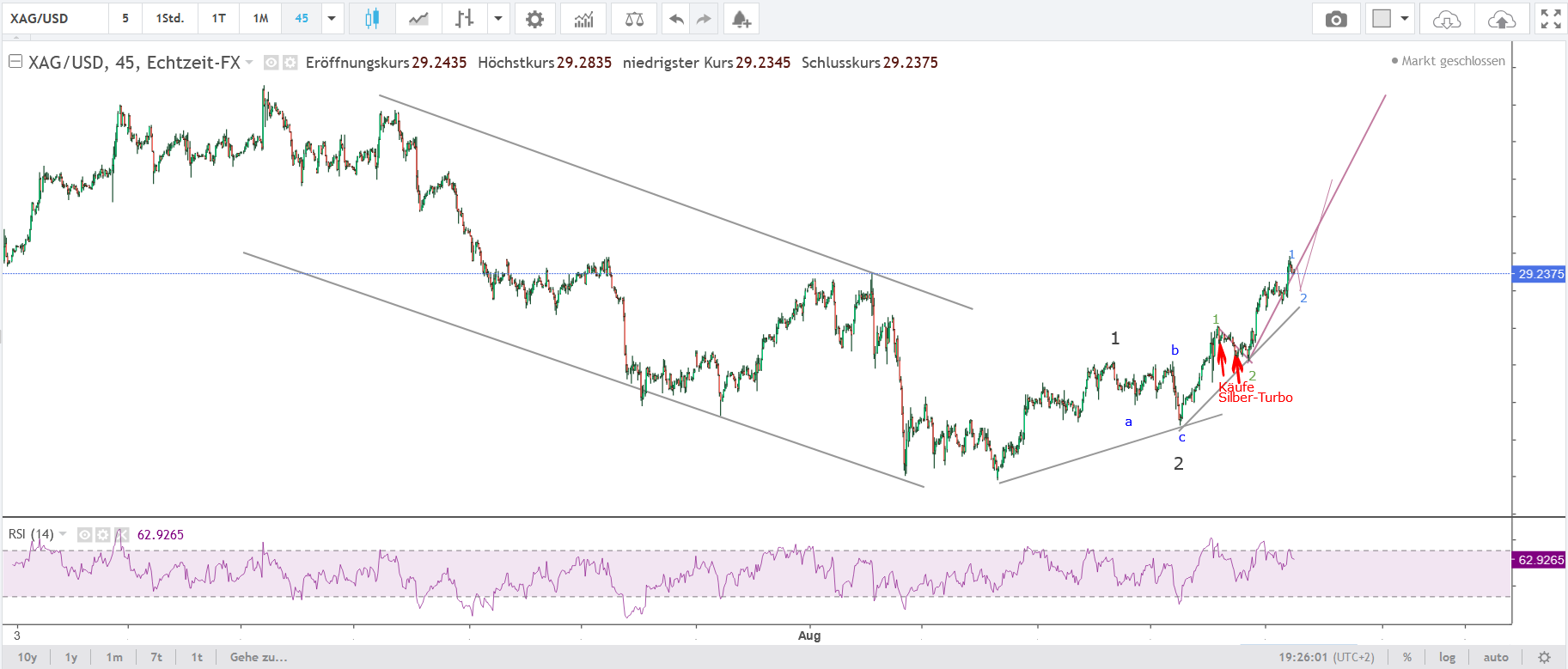Open chart properties gear in bottom bar
The image size is (1568, 669).
[x=1544, y=657]
